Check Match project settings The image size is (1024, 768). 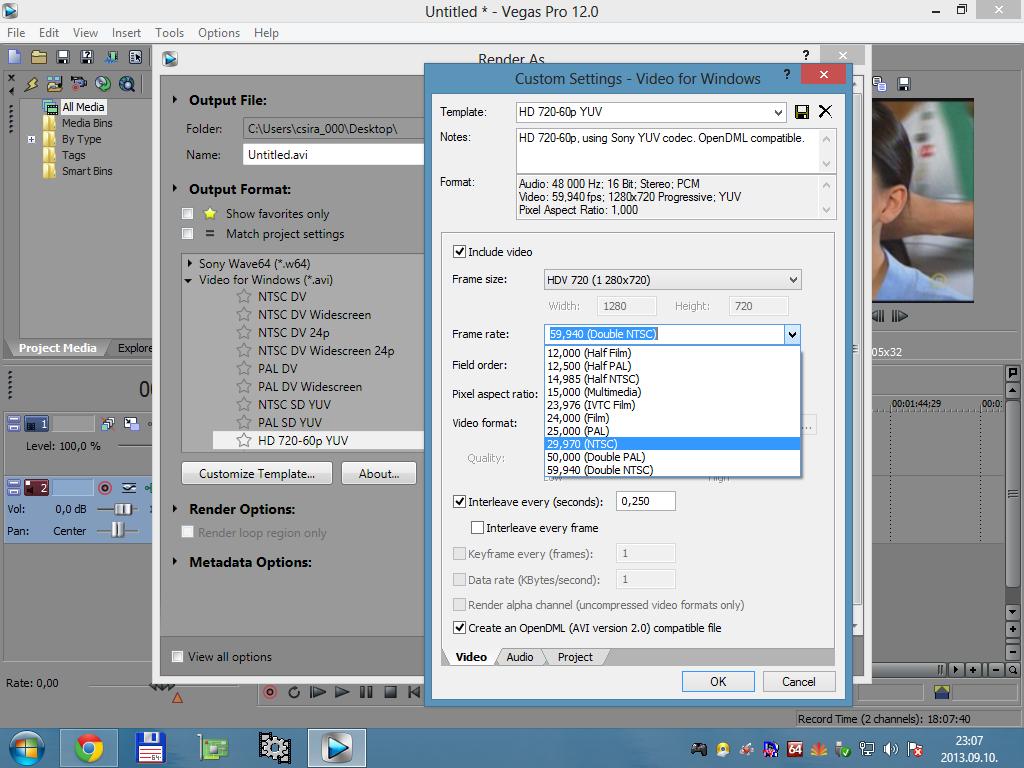click(x=187, y=234)
